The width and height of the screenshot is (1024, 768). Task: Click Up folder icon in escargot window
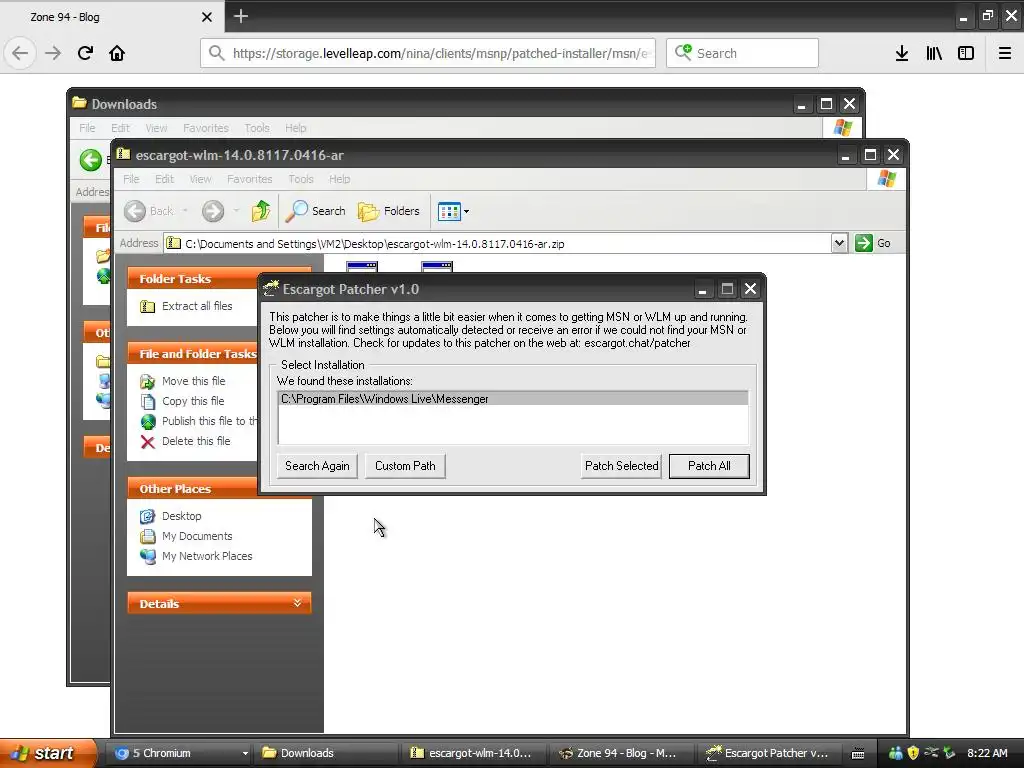click(261, 211)
